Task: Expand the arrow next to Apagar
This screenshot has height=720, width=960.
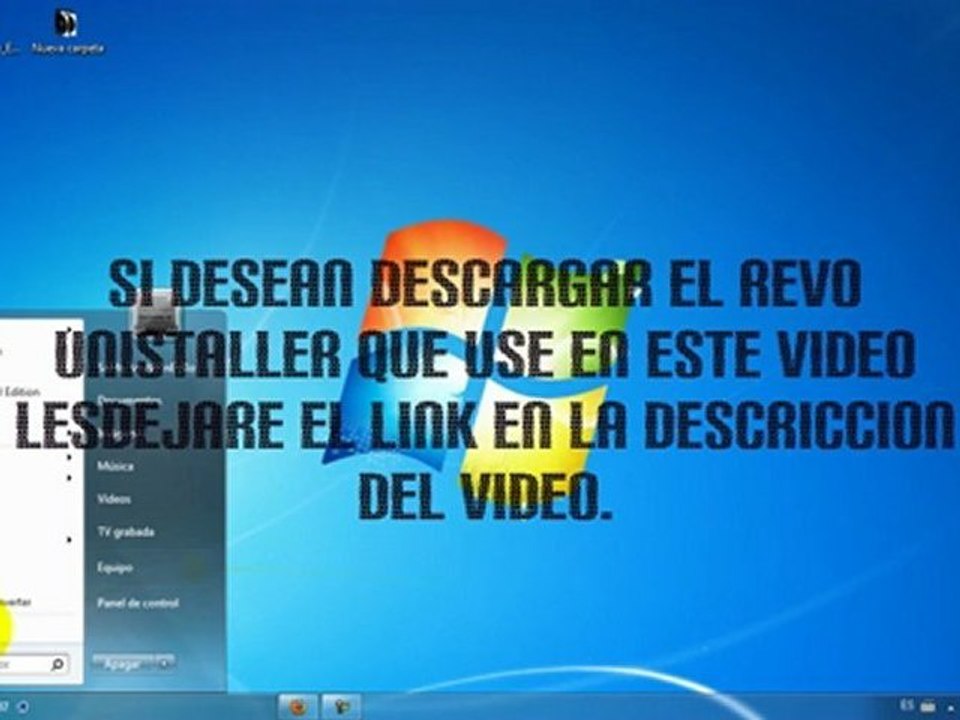Action: (x=165, y=664)
